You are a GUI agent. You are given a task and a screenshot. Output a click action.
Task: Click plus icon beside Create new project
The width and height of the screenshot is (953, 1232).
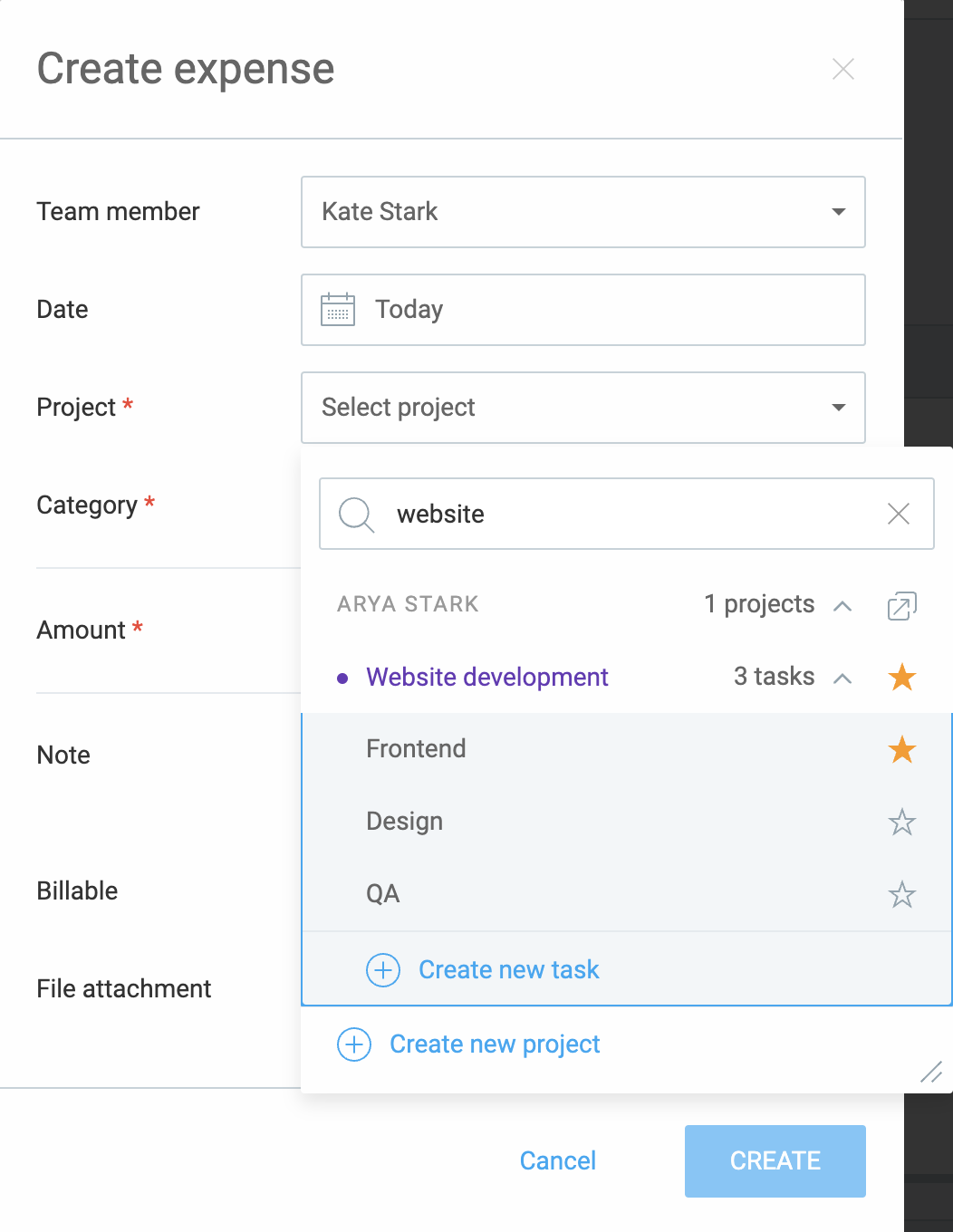[354, 1044]
